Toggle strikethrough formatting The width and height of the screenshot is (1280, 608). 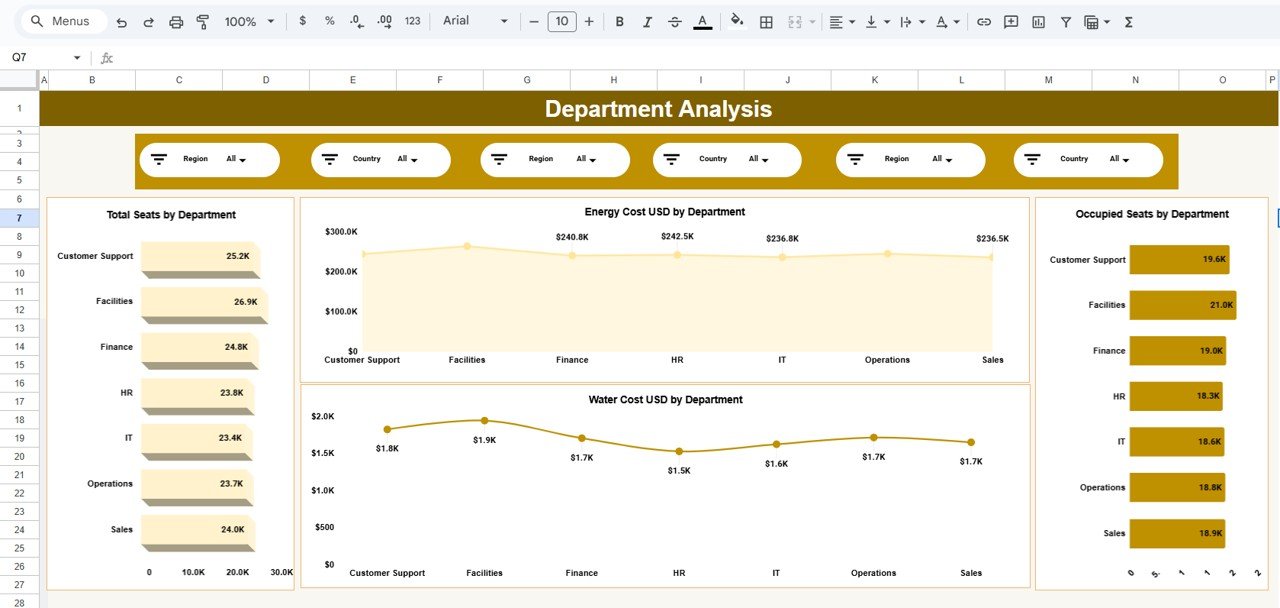(x=674, y=20)
